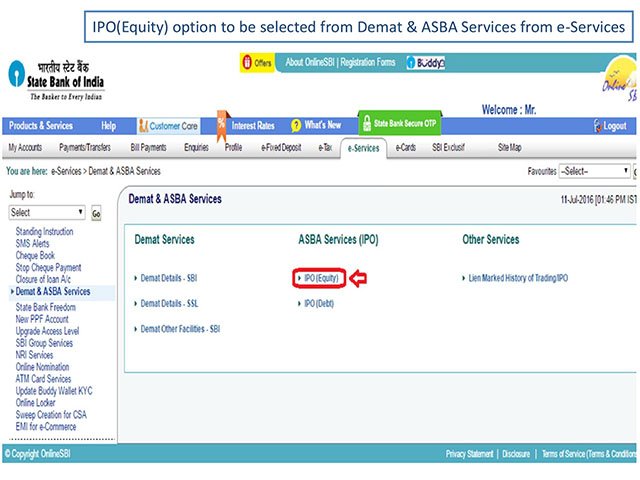Image resolution: width=640 pixels, height=480 pixels.
Task: Click Update Buddy Wallet KYC in sidebar
Action: point(54,391)
